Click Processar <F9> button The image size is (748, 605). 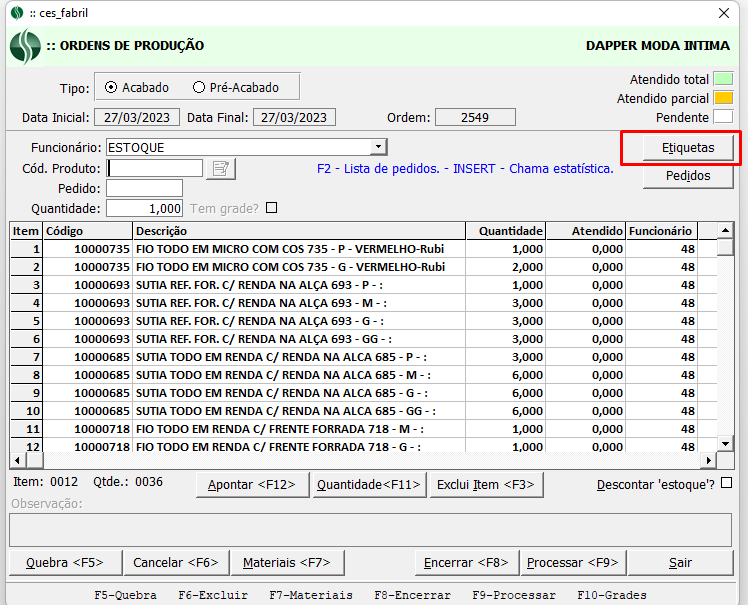click(573, 563)
